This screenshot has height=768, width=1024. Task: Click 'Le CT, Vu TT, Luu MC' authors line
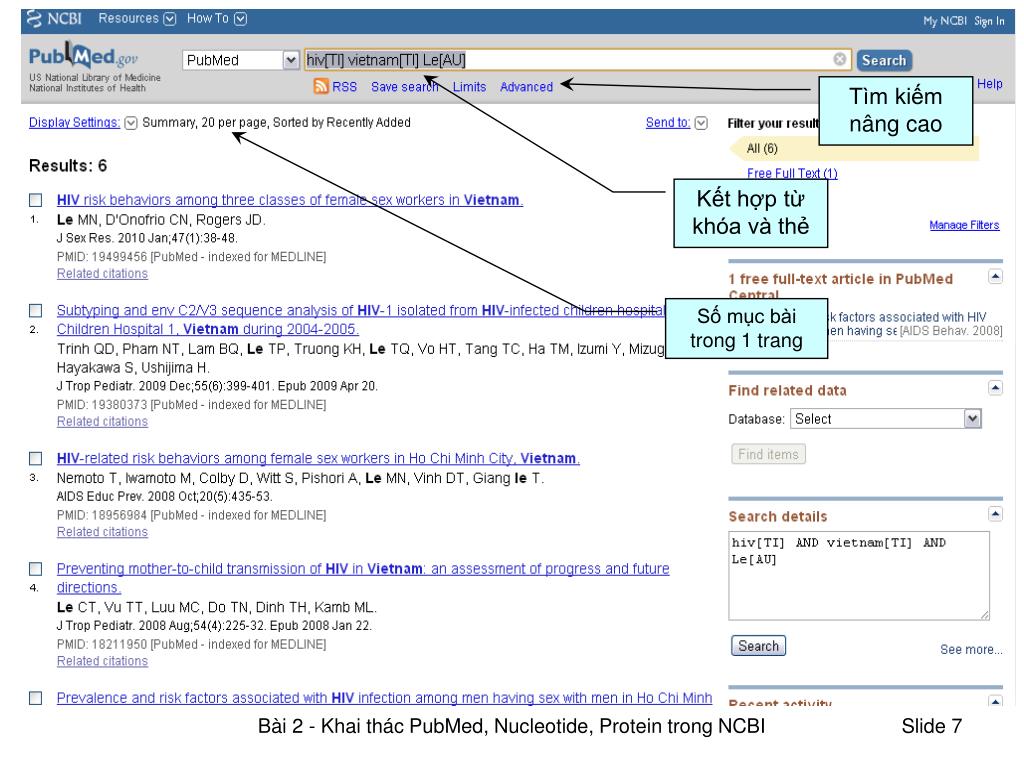pyautogui.click(x=217, y=607)
